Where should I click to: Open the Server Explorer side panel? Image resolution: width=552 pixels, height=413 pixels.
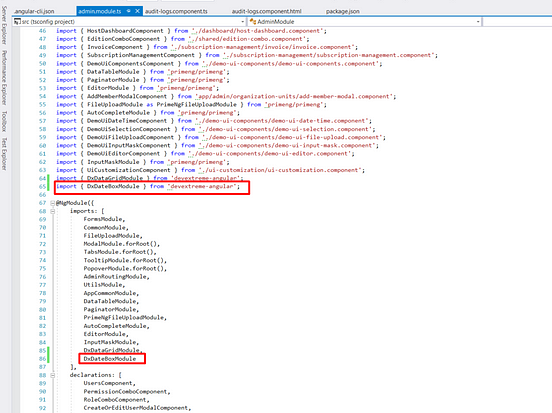[x=4, y=25]
